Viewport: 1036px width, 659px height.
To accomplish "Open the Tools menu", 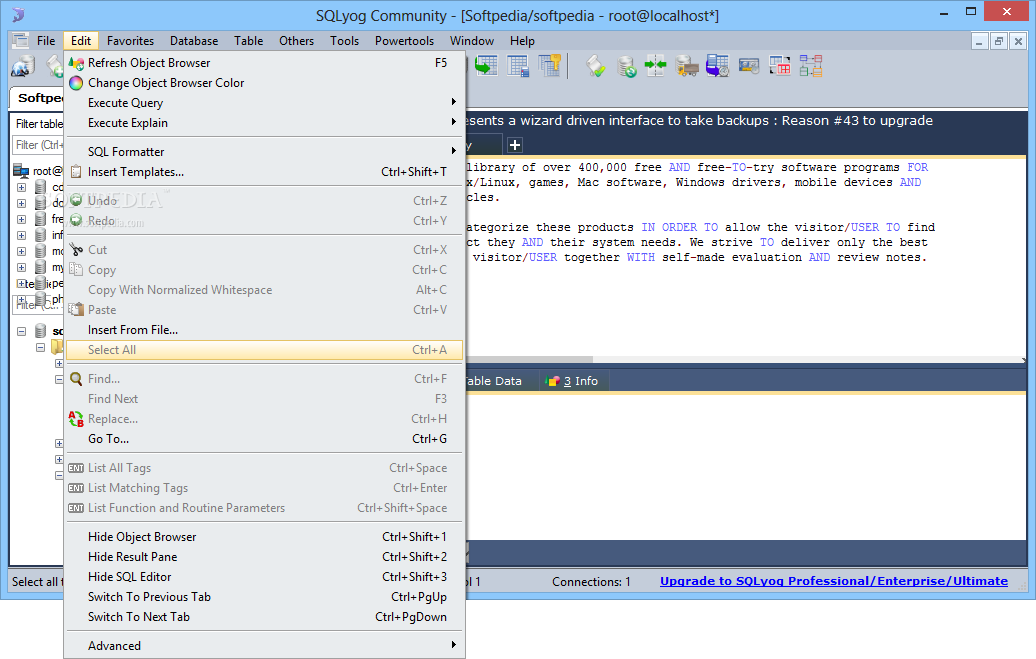I will coord(344,41).
